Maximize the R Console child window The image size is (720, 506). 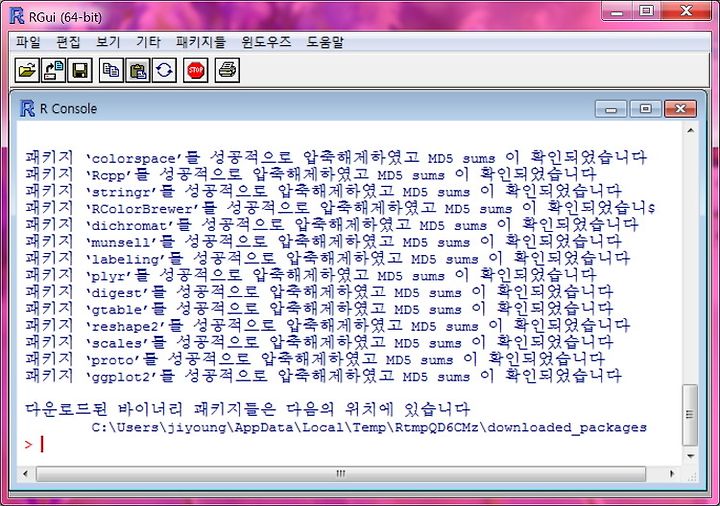[645, 109]
